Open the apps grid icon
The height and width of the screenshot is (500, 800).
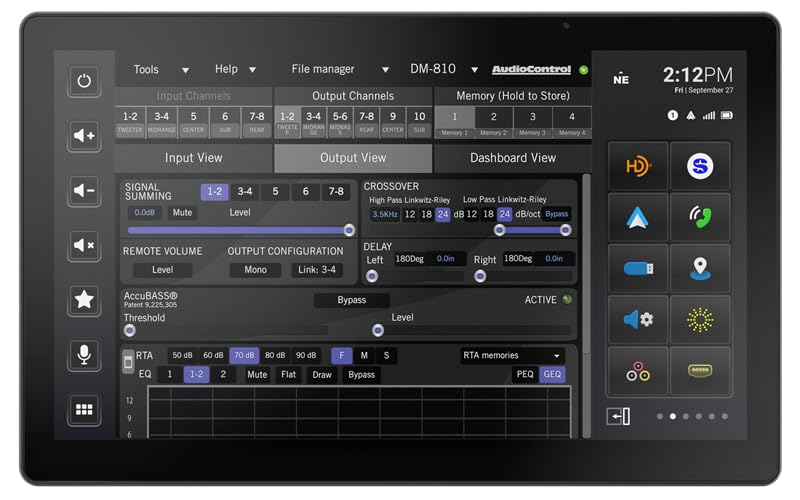[84, 409]
